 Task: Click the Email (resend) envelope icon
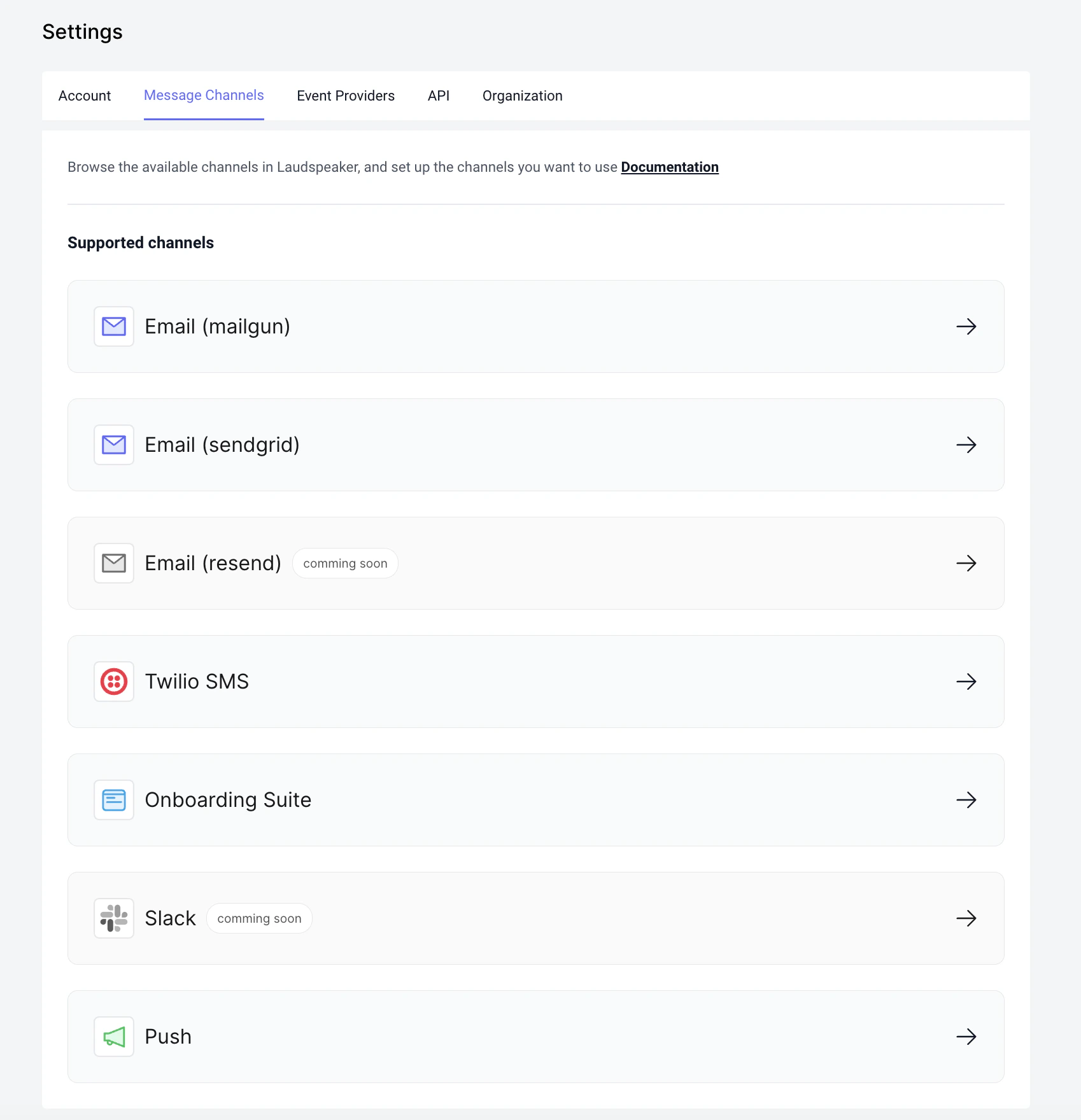[113, 563]
